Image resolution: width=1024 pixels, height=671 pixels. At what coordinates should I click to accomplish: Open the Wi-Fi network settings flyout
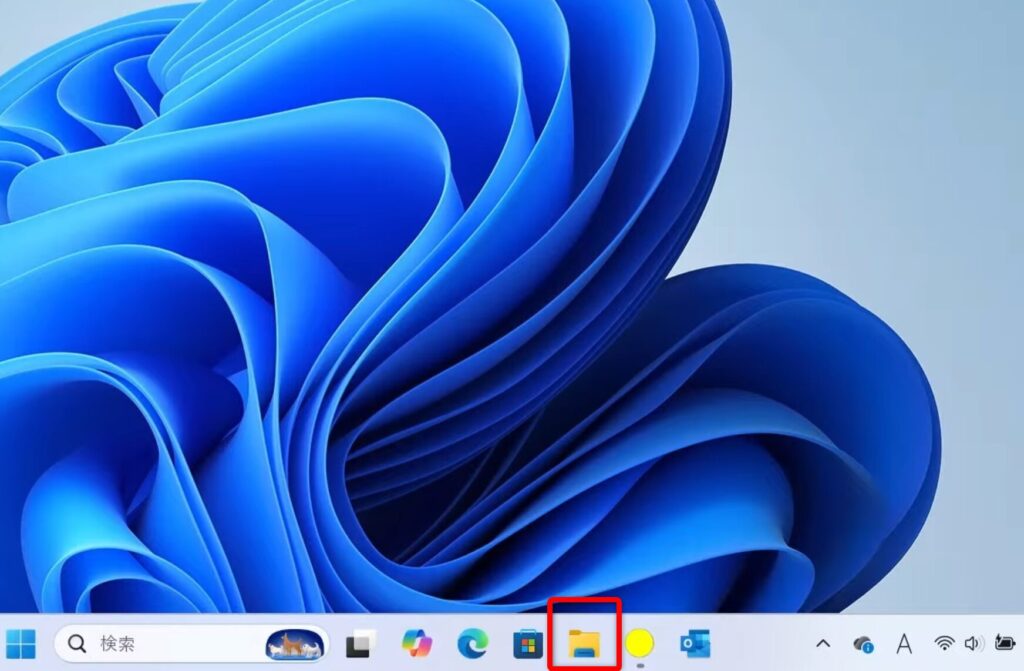944,643
